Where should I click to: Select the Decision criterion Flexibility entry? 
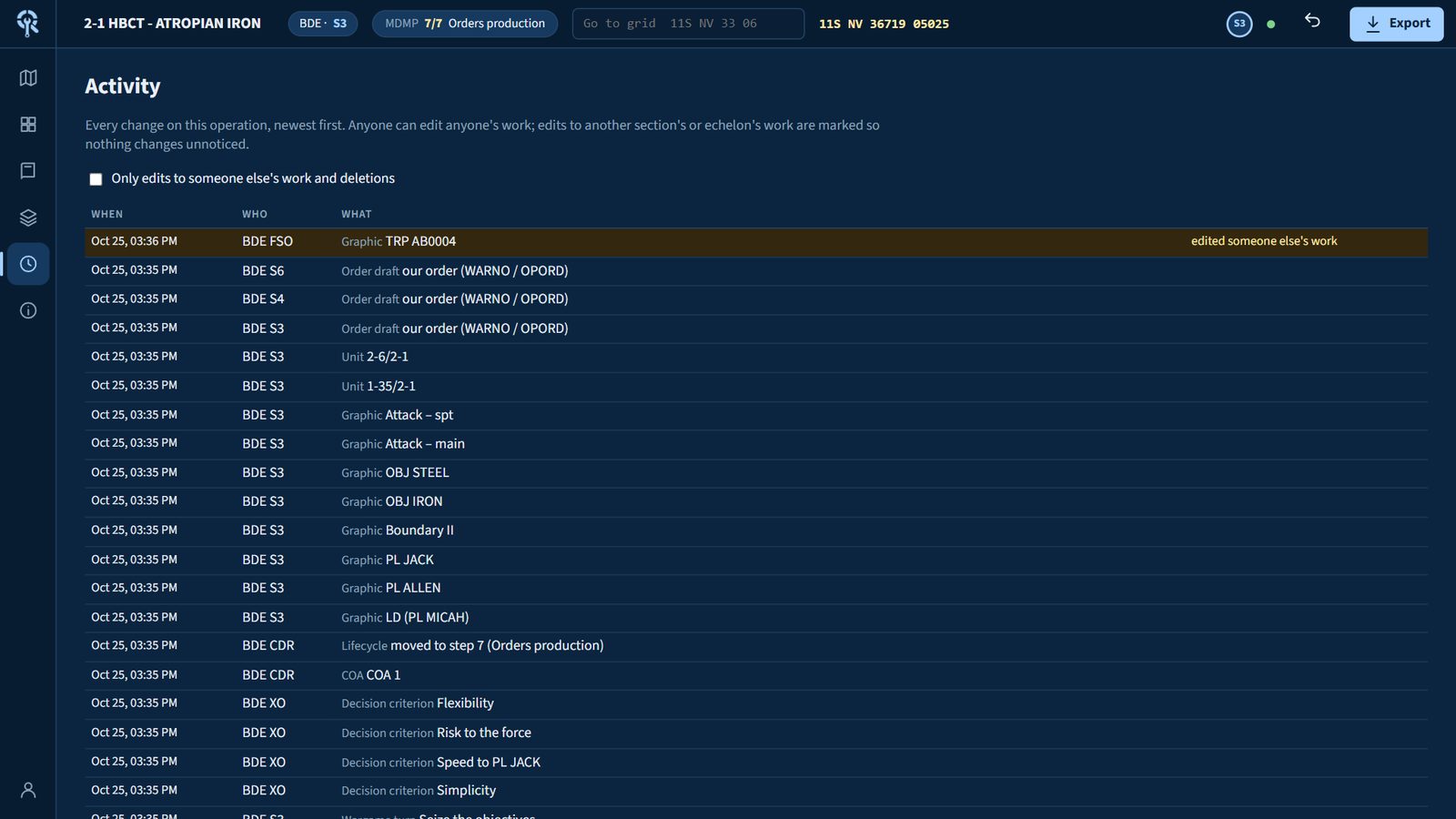(x=756, y=703)
